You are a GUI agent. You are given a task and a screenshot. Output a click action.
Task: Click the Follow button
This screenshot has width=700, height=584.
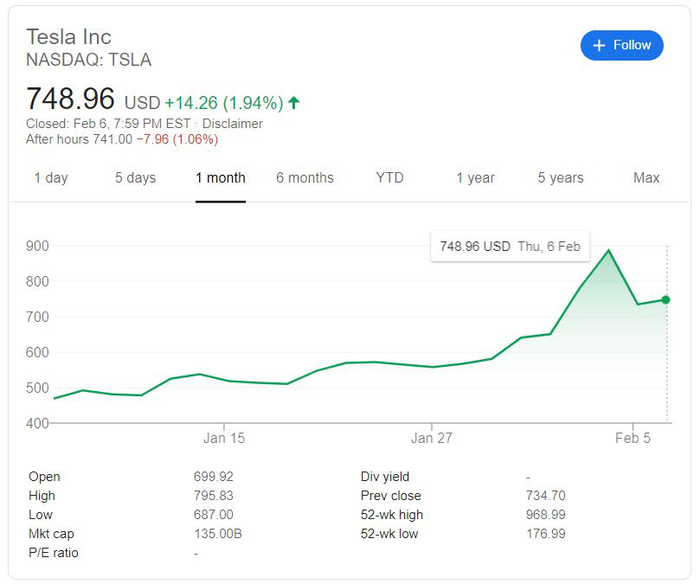coord(621,45)
